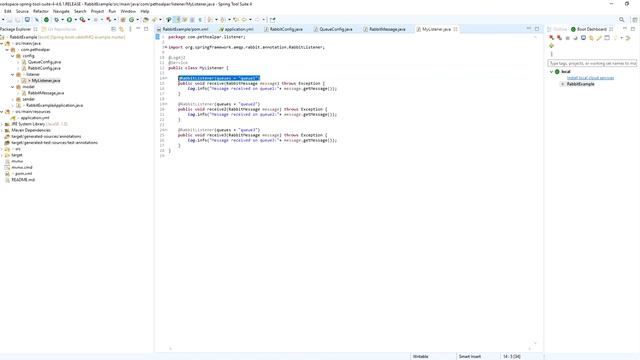
Task: Close the MyListener.java editor tab
Action: (x=455, y=29)
